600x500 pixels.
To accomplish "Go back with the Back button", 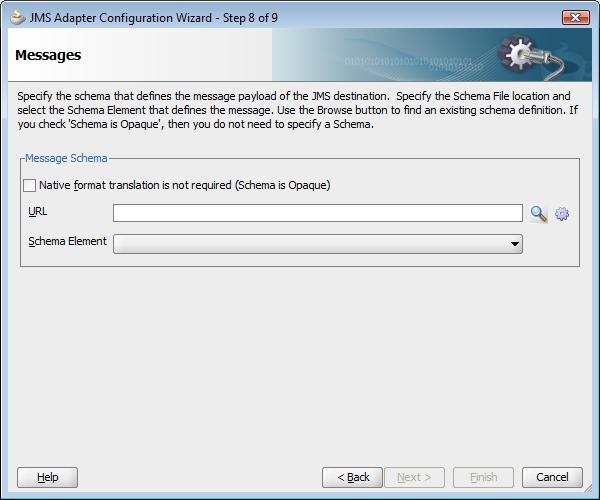I will 352,477.
